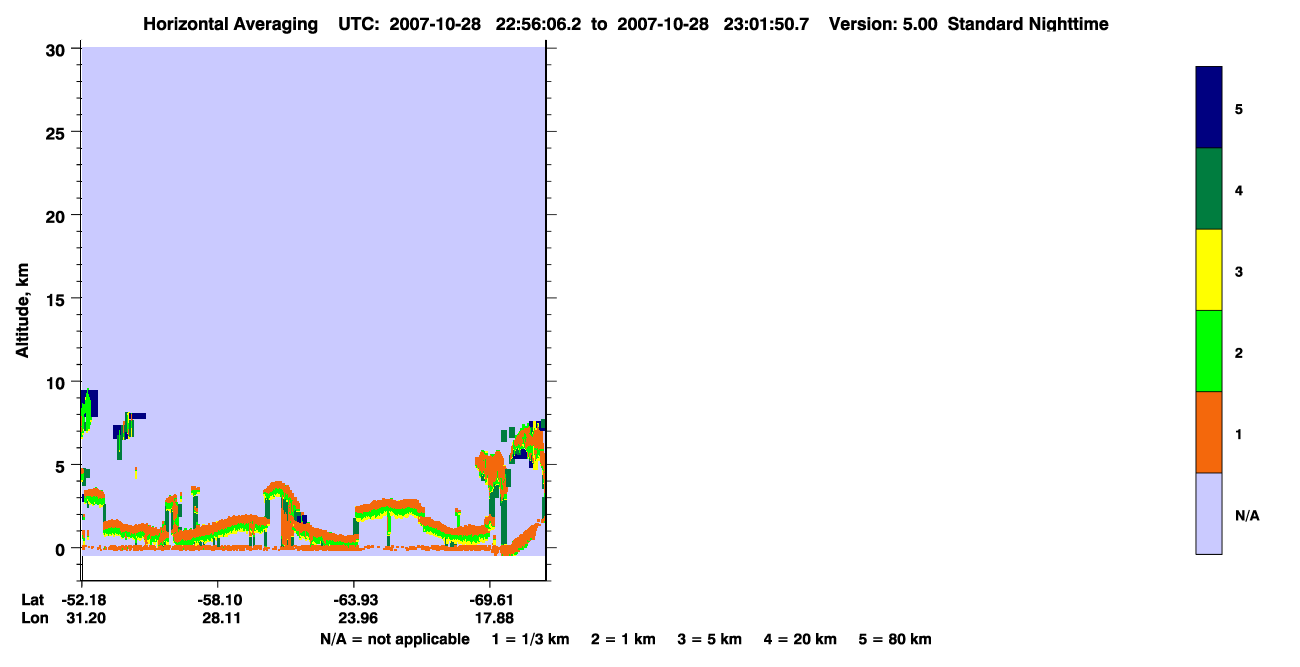
Task: Click the dark green color bar segment labeled 4
Action: 1209,189
